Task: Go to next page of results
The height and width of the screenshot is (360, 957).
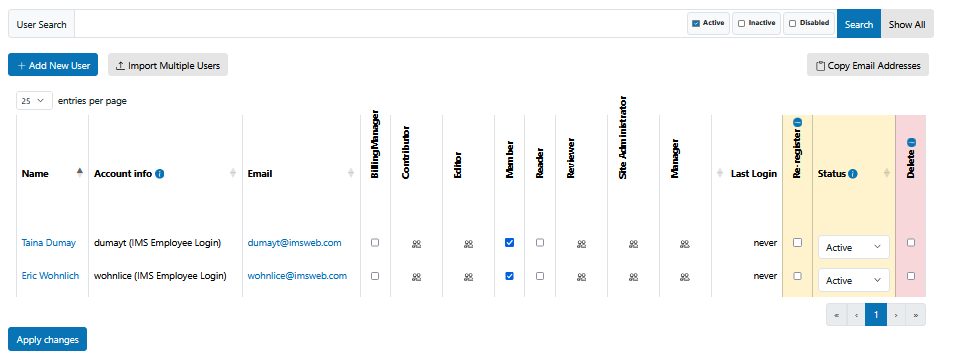Action: coord(896,315)
